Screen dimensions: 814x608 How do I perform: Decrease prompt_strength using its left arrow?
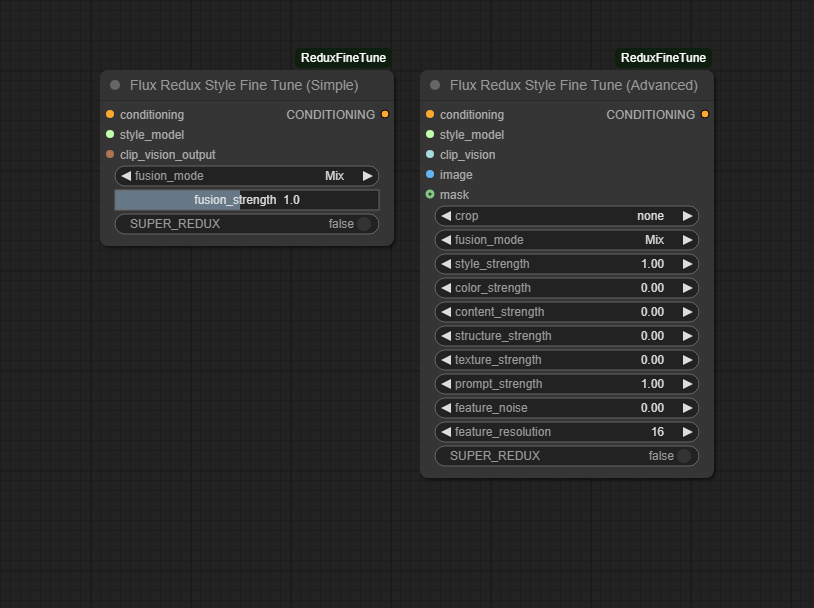(x=445, y=384)
